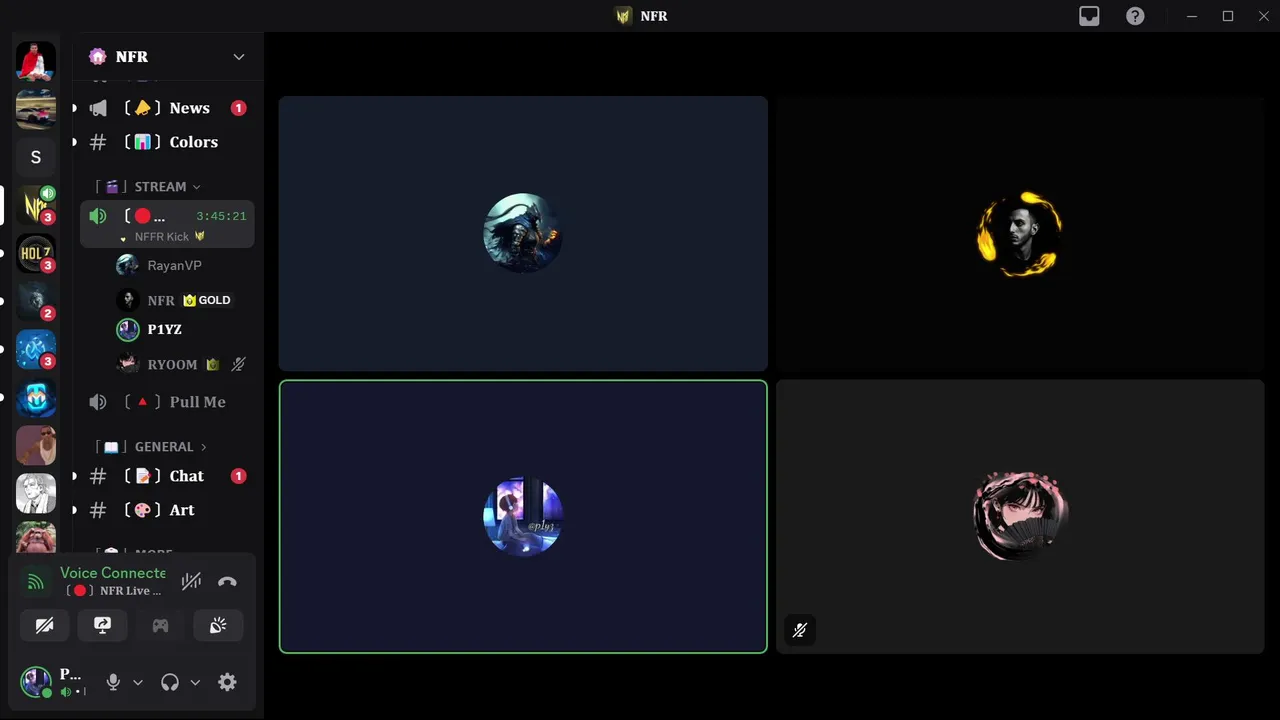Click the Voice Connected status text
1280x720 pixels.
(x=113, y=573)
